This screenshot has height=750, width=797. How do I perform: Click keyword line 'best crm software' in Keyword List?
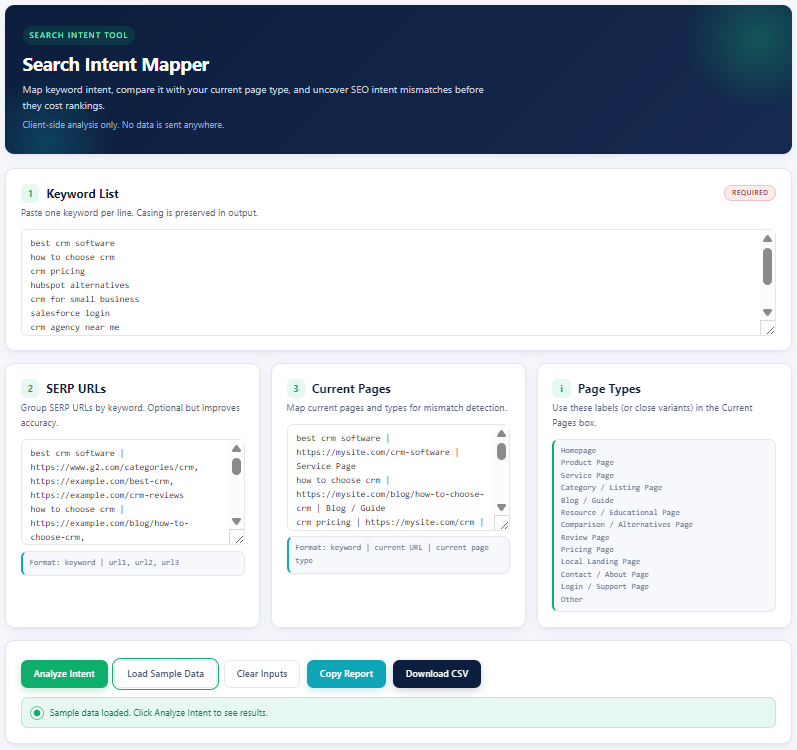click(x=73, y=243)
